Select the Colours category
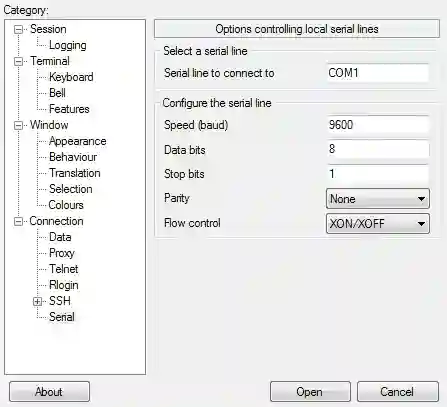Viewport: 447px width, 407px height. point(66,205)
